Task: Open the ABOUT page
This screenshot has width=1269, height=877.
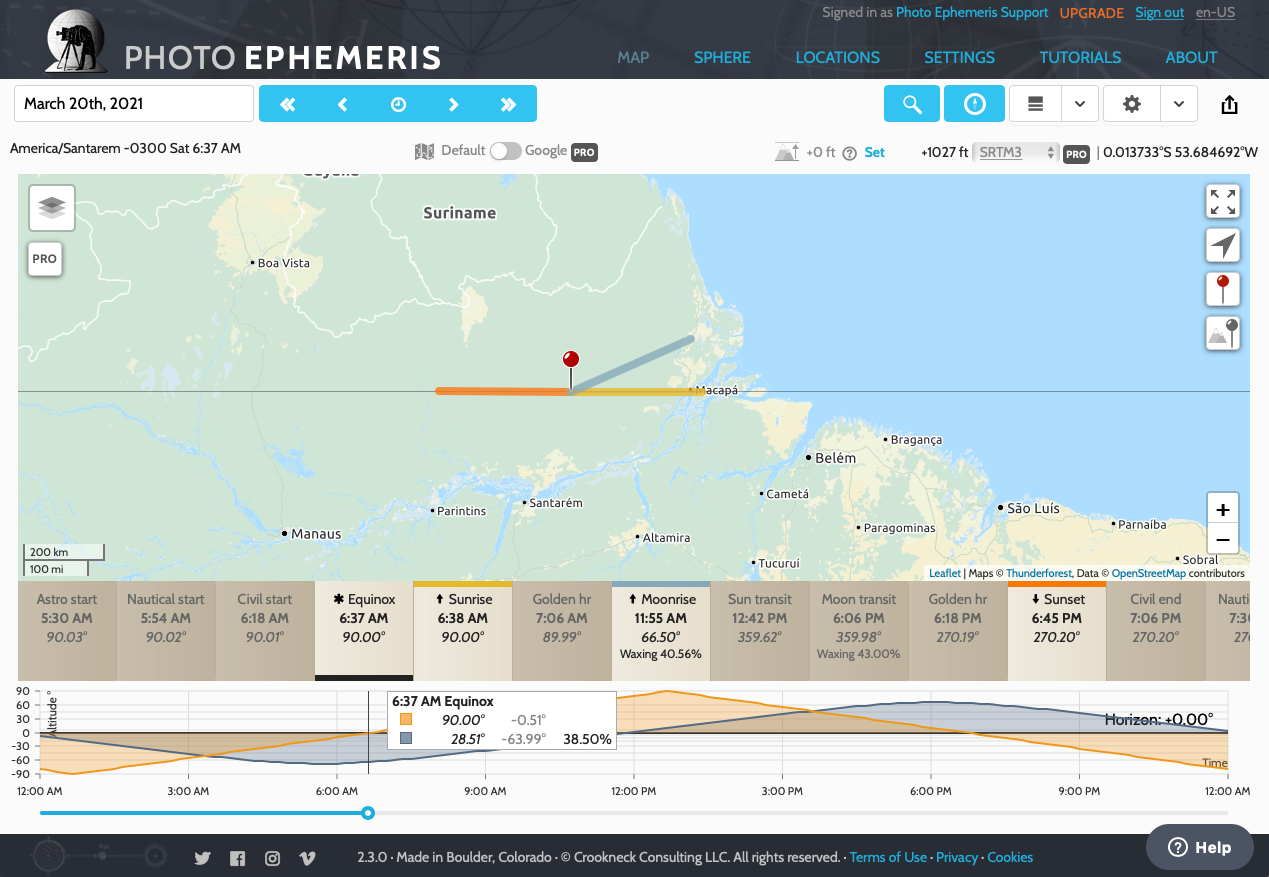Action: 1191,57
